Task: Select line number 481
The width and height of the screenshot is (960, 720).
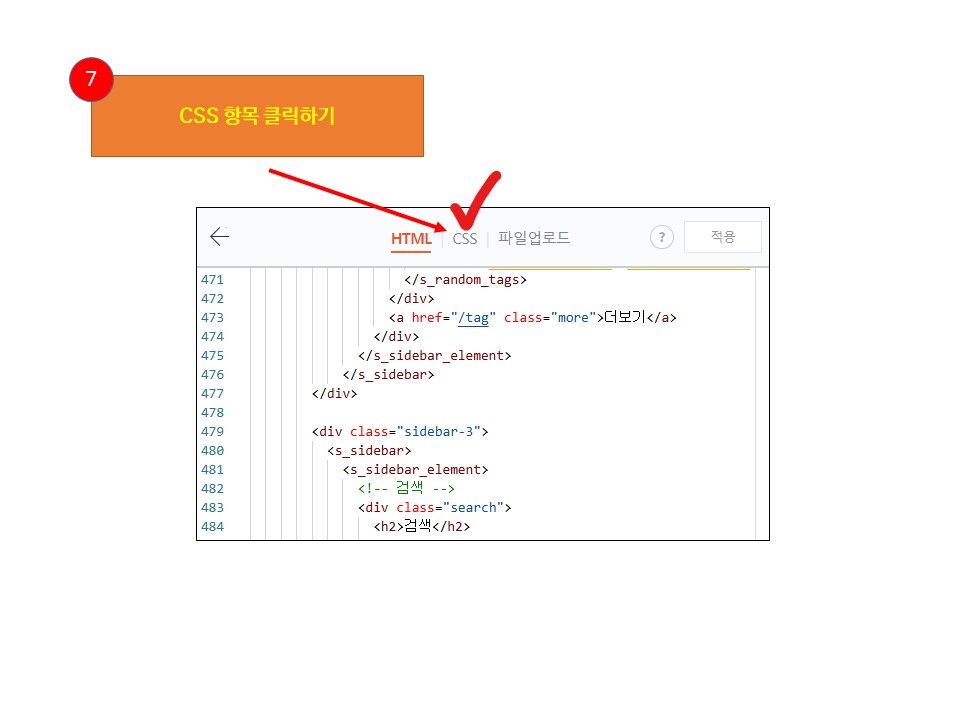Action: [x=212, y=470]
